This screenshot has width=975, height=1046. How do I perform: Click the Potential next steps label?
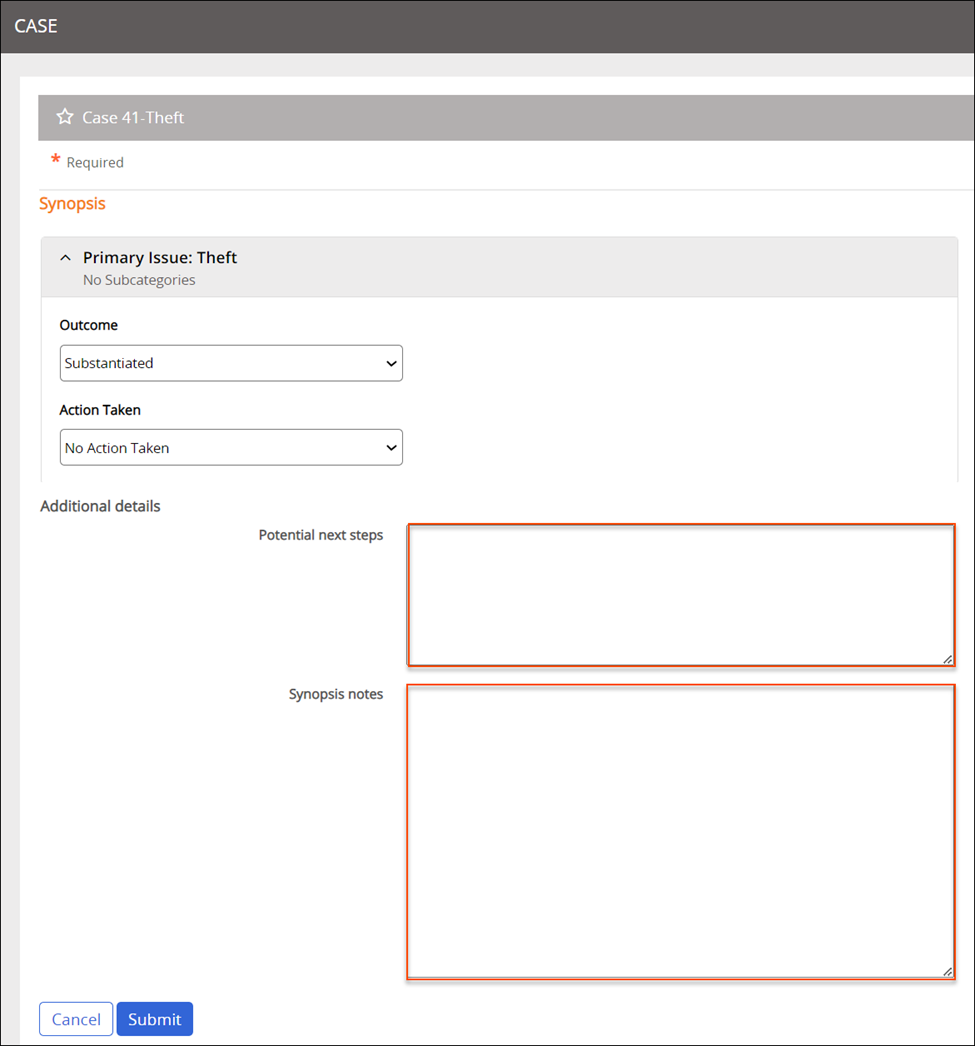click(x=320, y=535)
